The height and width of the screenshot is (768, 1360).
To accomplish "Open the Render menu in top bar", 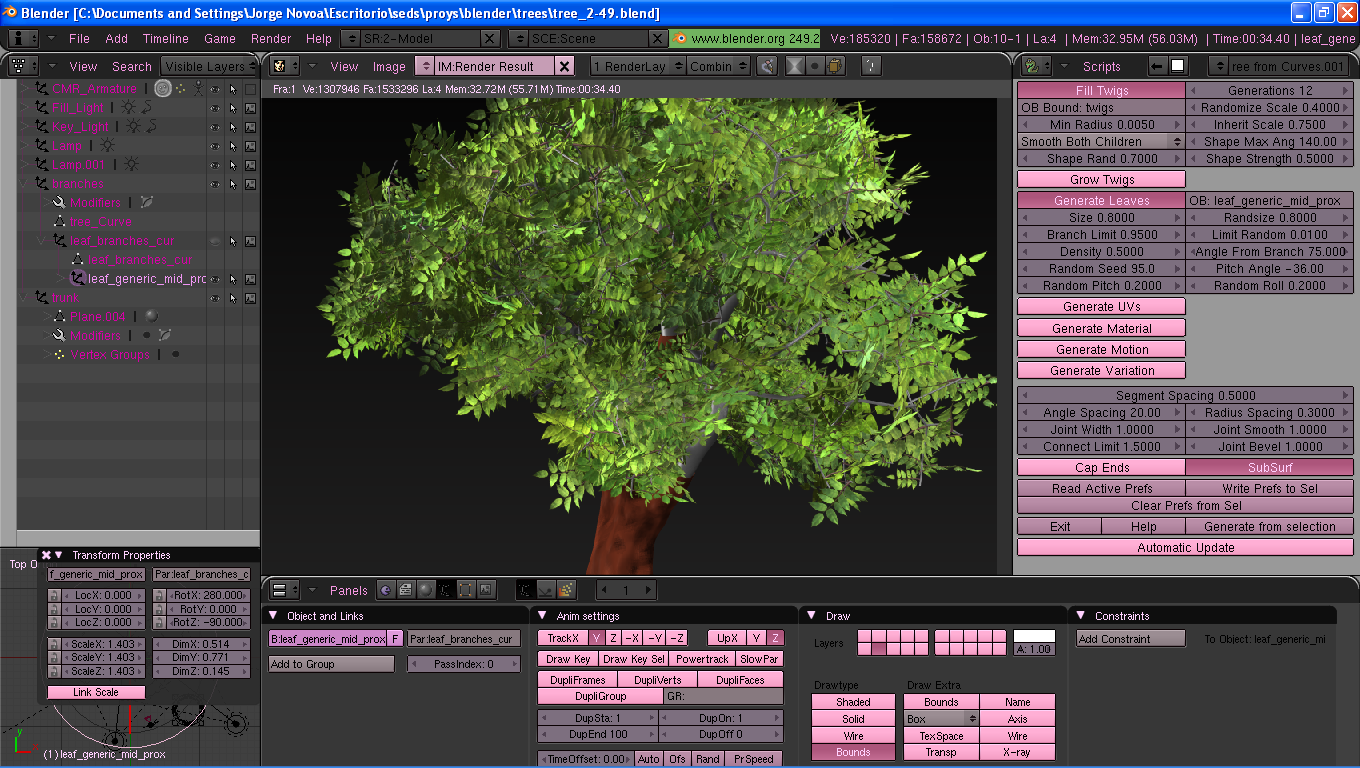I will 271,38.
